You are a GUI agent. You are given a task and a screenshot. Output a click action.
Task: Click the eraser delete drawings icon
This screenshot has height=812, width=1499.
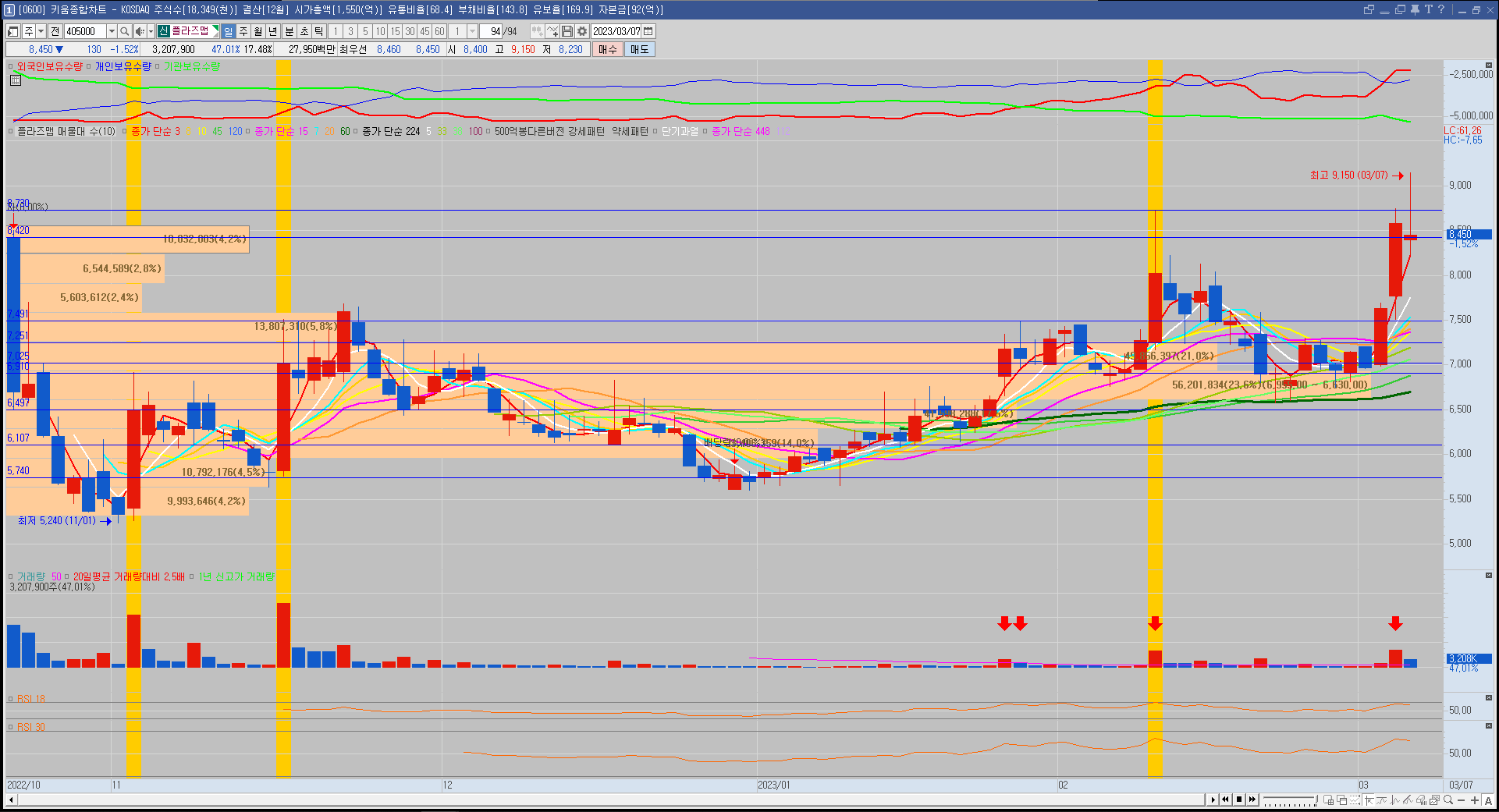[1421, 800]
